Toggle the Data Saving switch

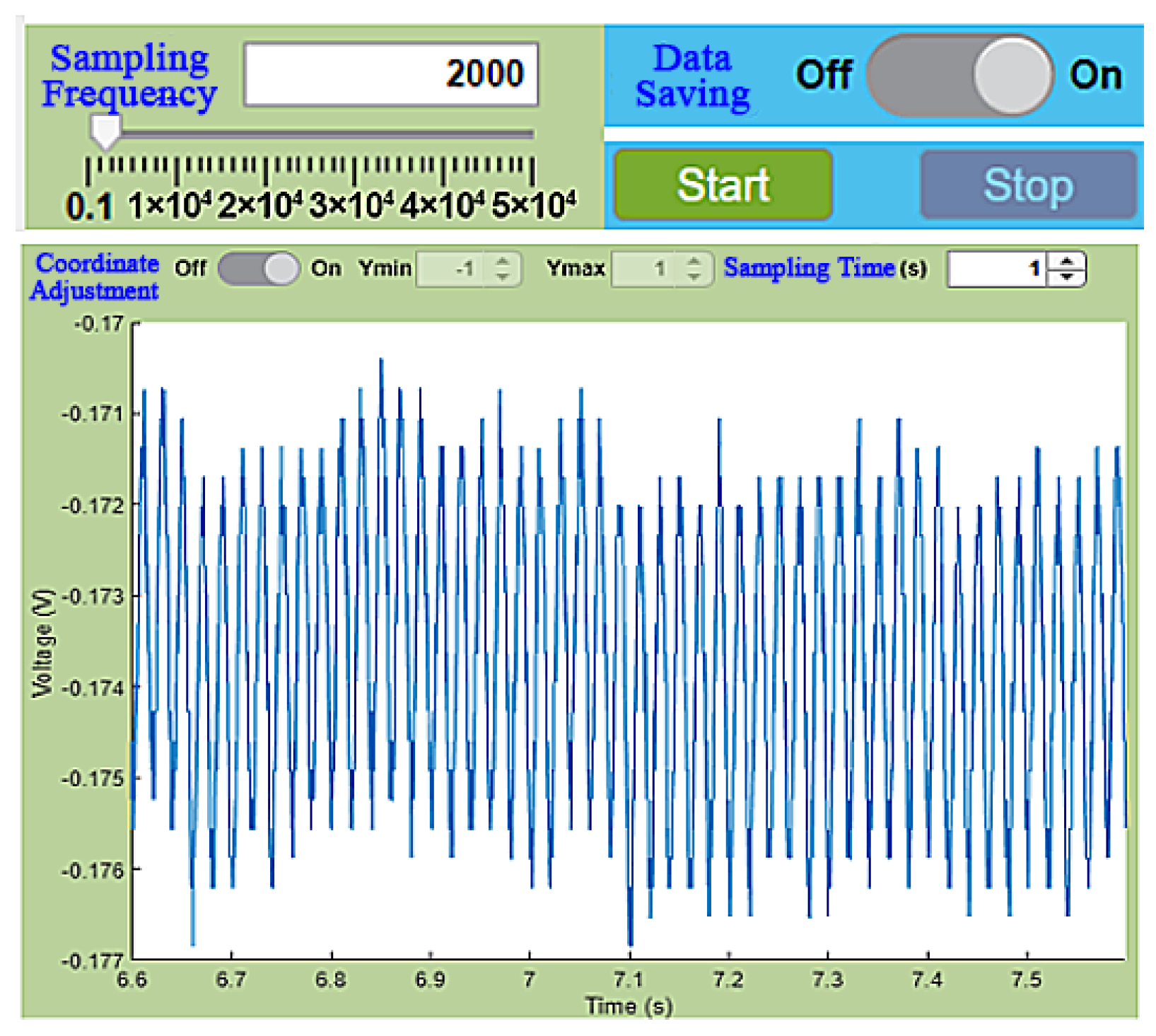959,75
